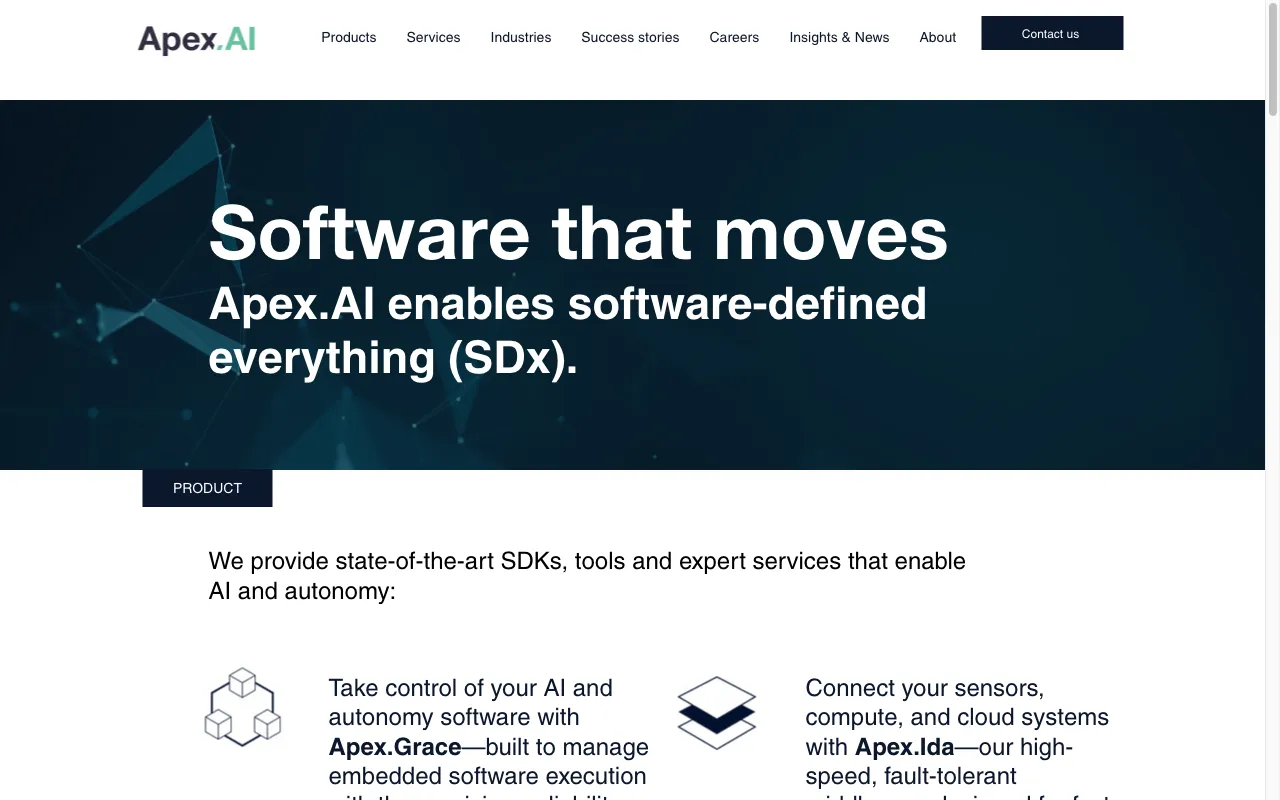Click the Apex.Ida stacked layers icon

(717, 712)
